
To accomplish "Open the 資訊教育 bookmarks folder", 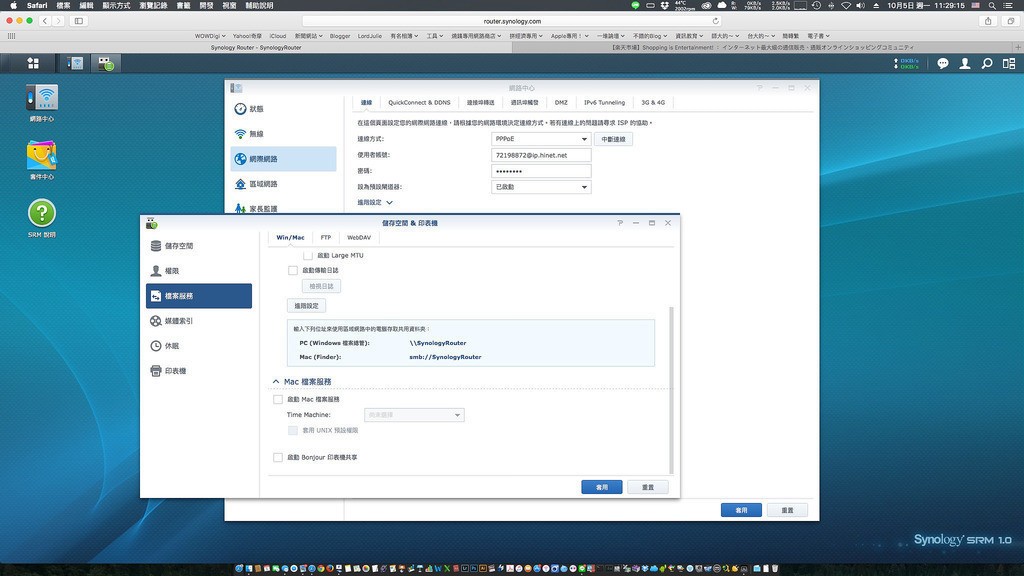I will pos(689,36).
